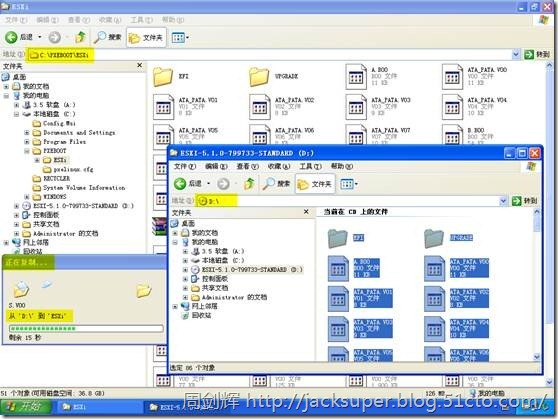Select the RECYCLER folder in the tree
This screenshot has width=558, height=419.
51,178
